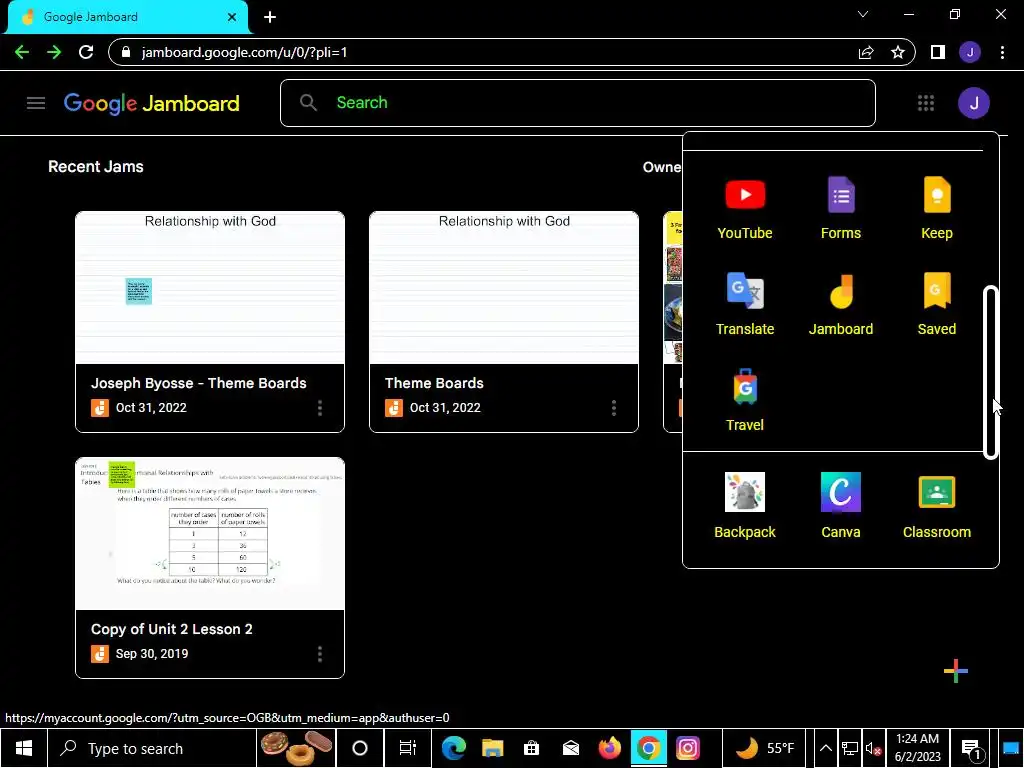Click the taskbar search box
The image size is (1024, 768).
coord(152,748)
